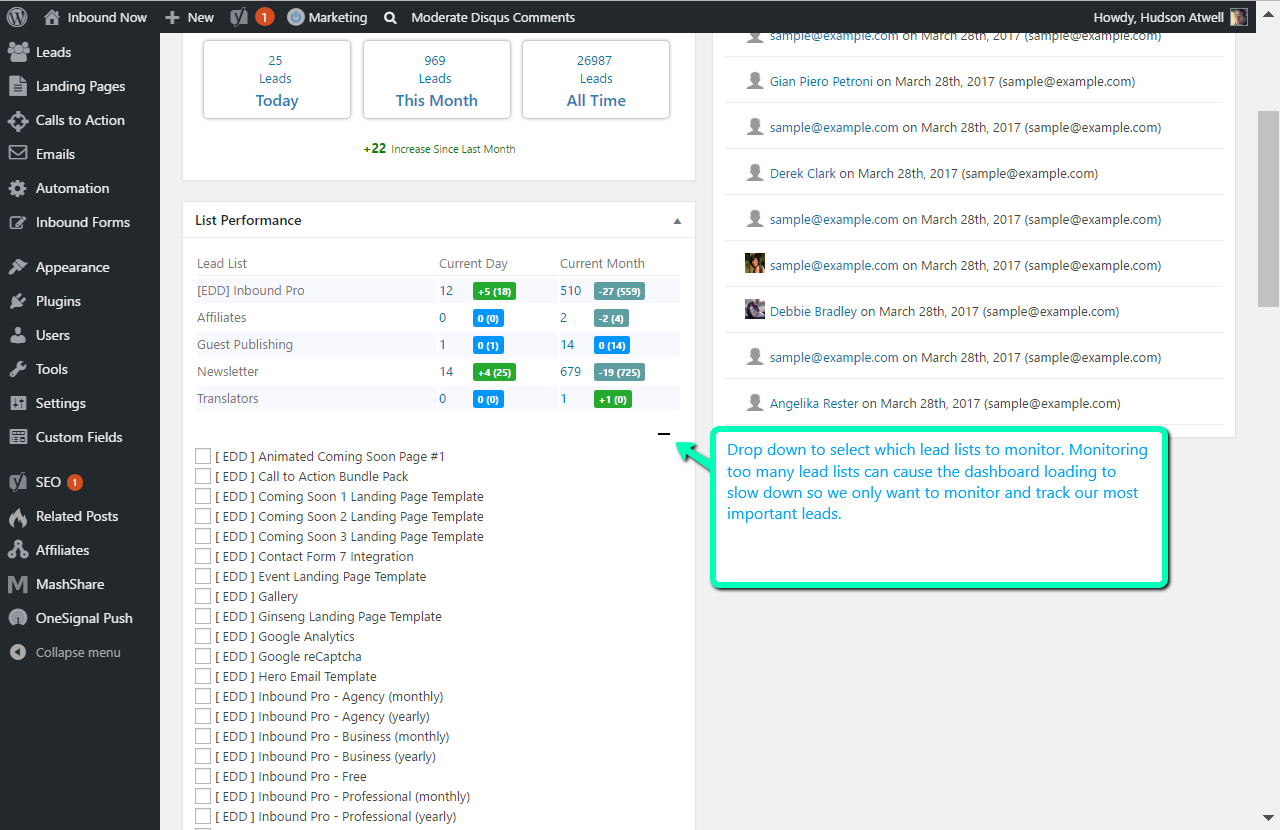Click Guest Publishing month count 14
This screenshot has height=830, width=1280.
pos(567,345)
